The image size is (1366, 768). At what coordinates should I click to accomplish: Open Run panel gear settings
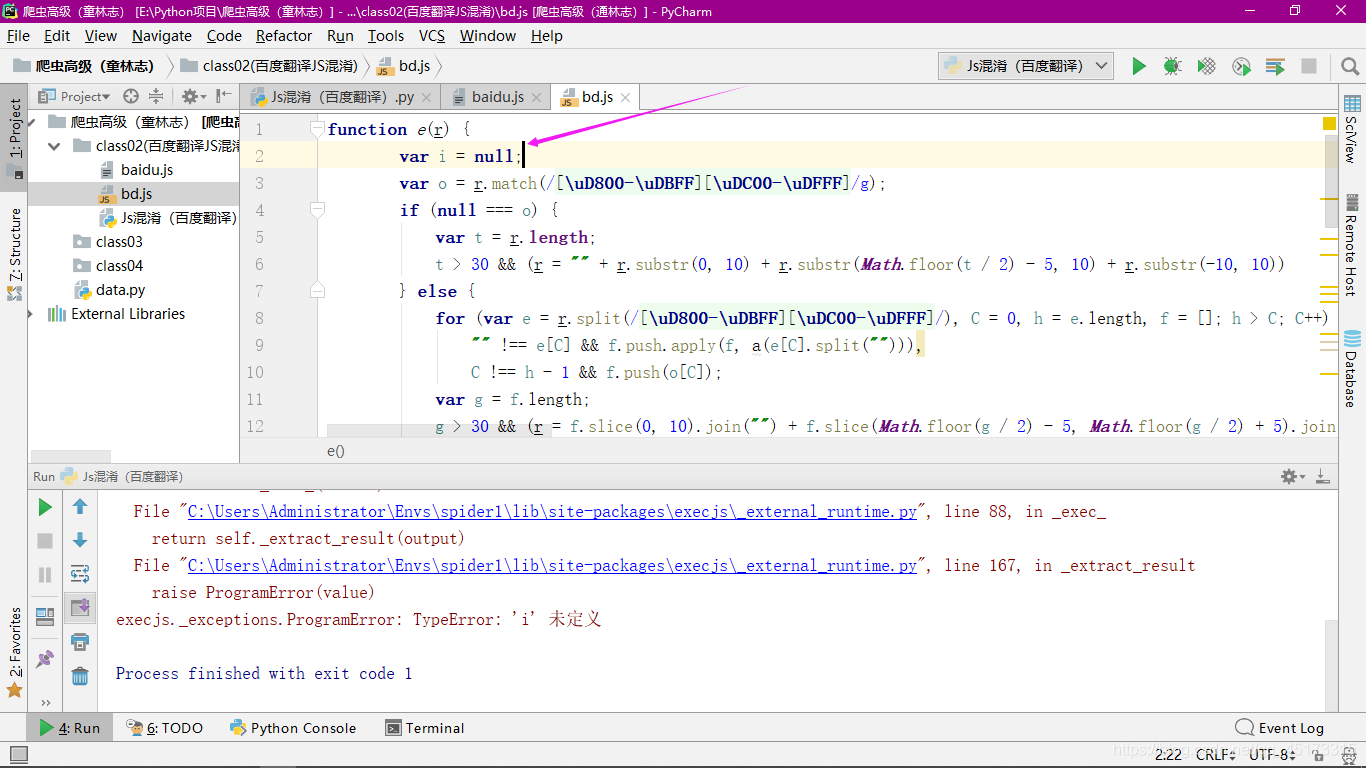pos(1292,477)
